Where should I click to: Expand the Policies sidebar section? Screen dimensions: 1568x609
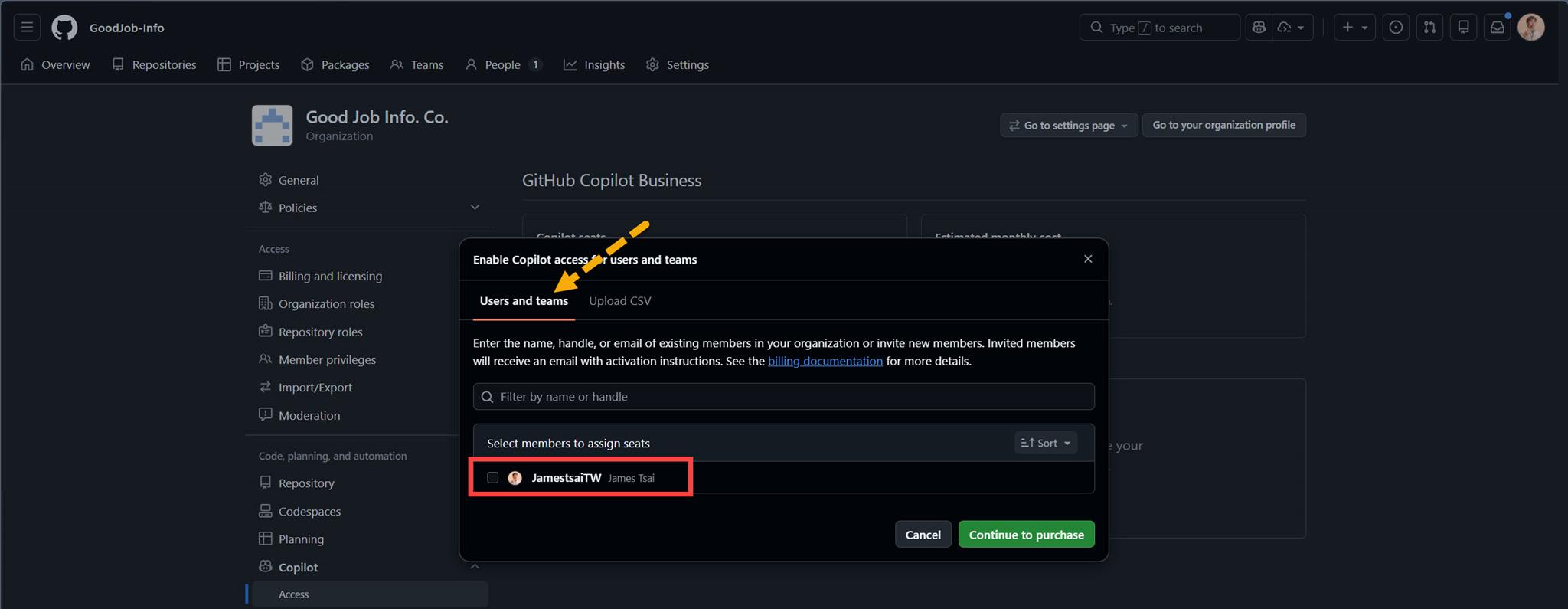coord(475,208)
